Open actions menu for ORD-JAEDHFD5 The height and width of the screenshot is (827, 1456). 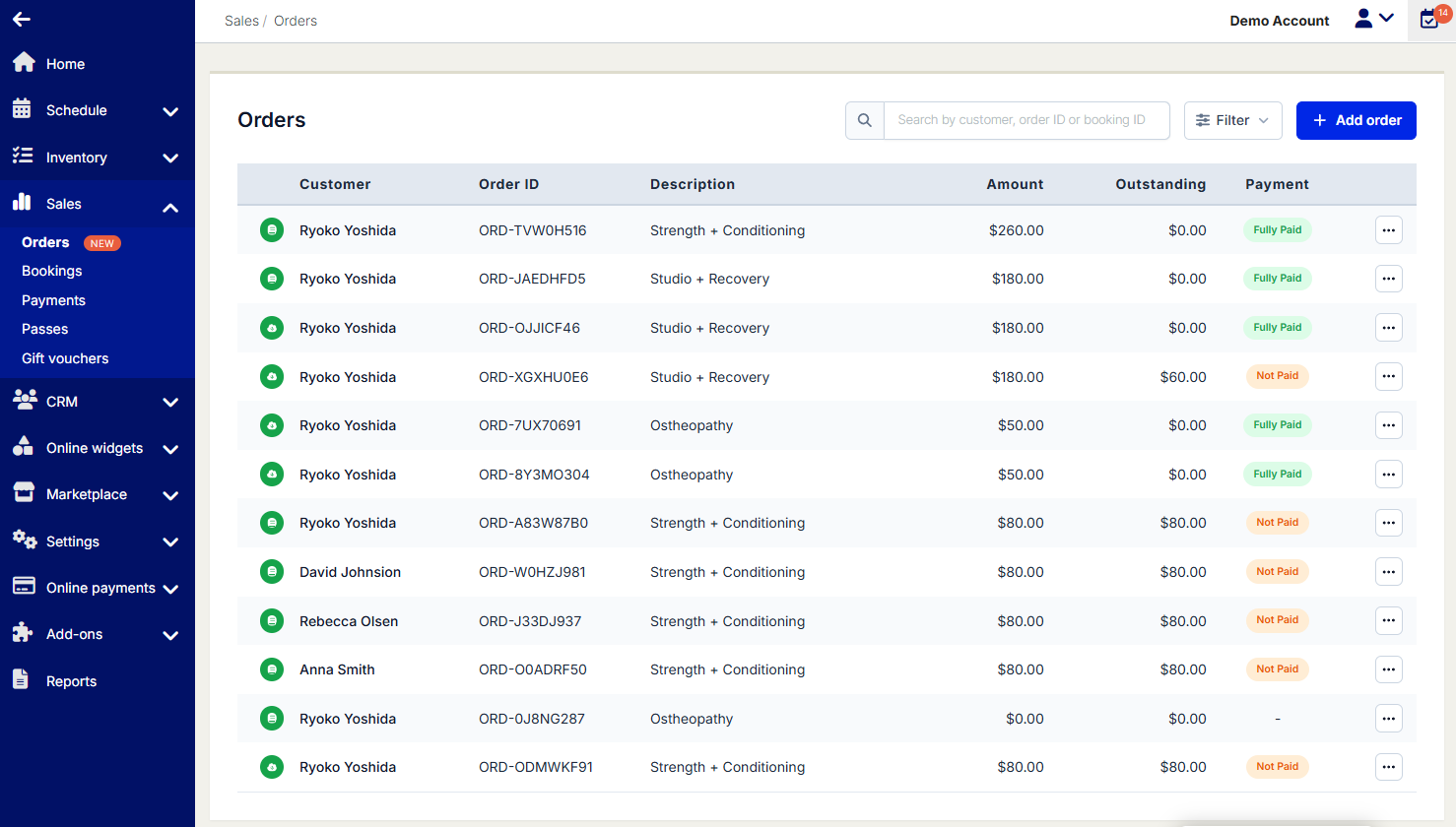1389,279
